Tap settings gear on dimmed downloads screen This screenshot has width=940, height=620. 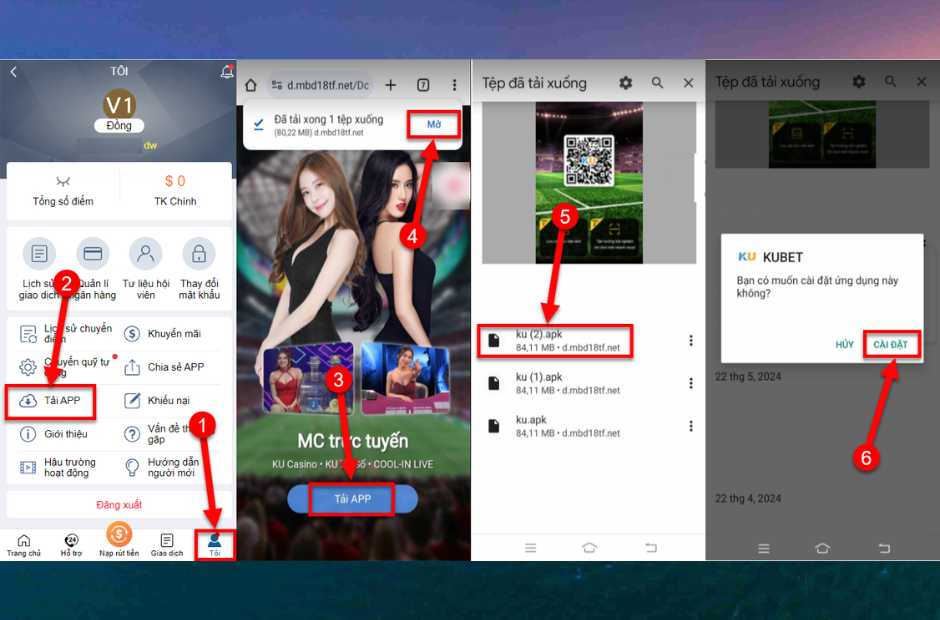[x=859, y=81]
